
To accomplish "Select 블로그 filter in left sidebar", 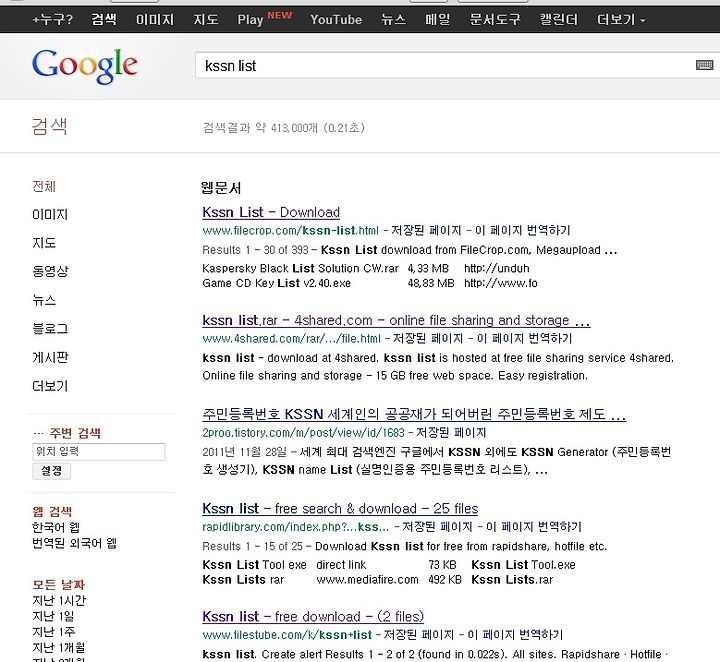I will click(x=50, y=329).
